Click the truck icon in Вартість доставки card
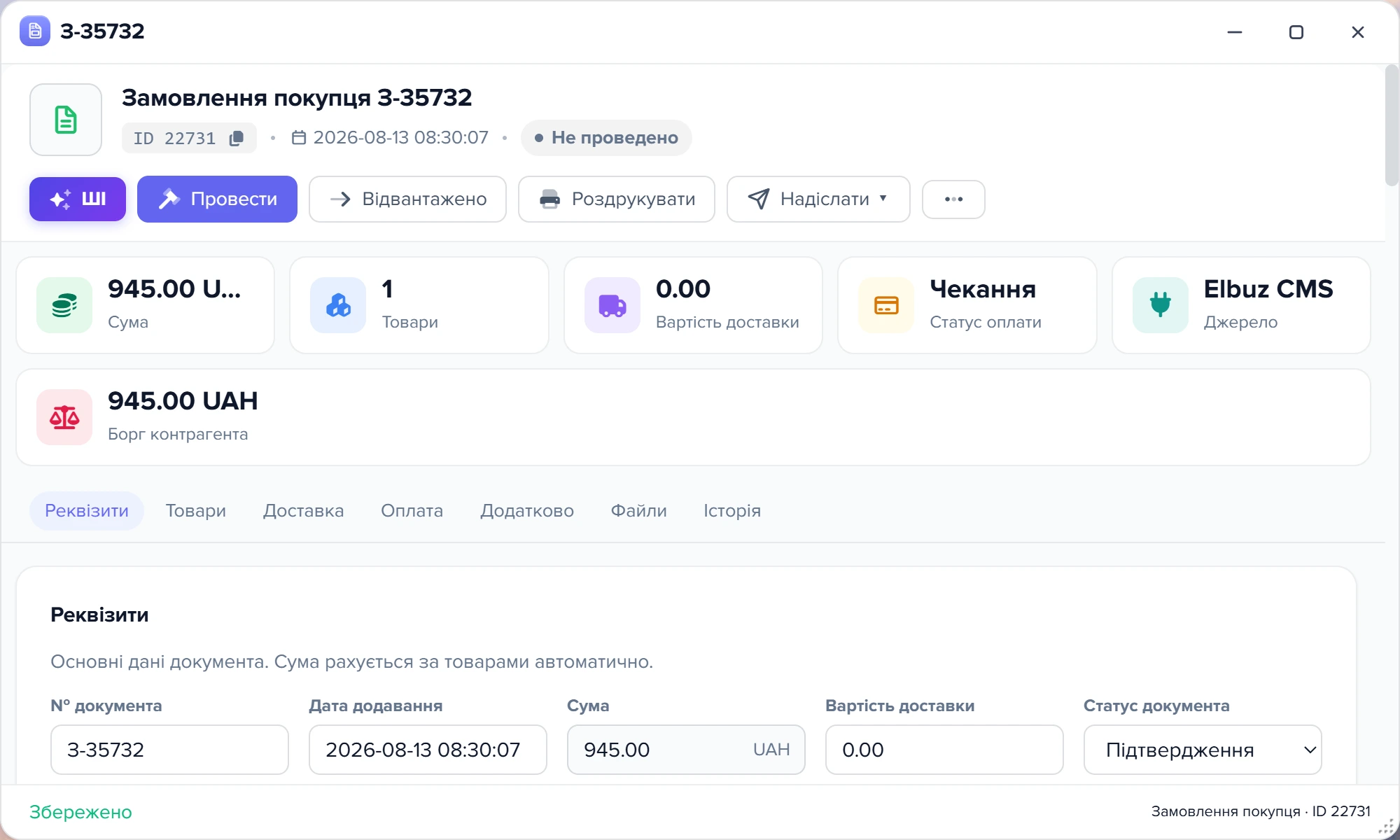1400x840 pixels. point(612,305)
